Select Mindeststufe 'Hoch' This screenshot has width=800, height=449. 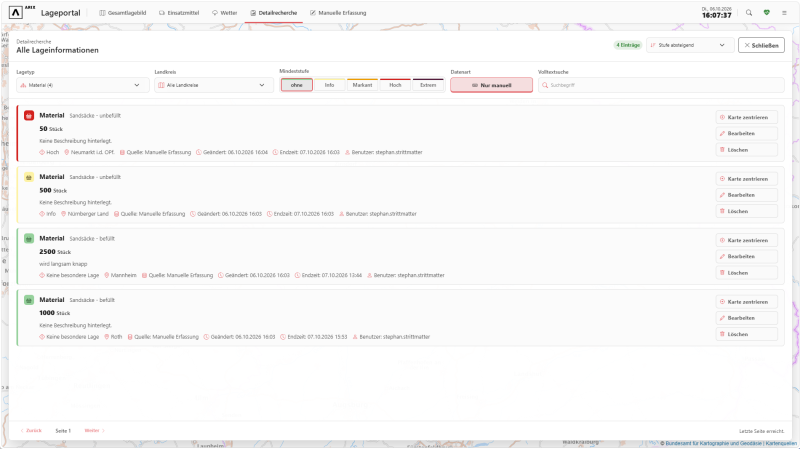[x=395, y=85]
